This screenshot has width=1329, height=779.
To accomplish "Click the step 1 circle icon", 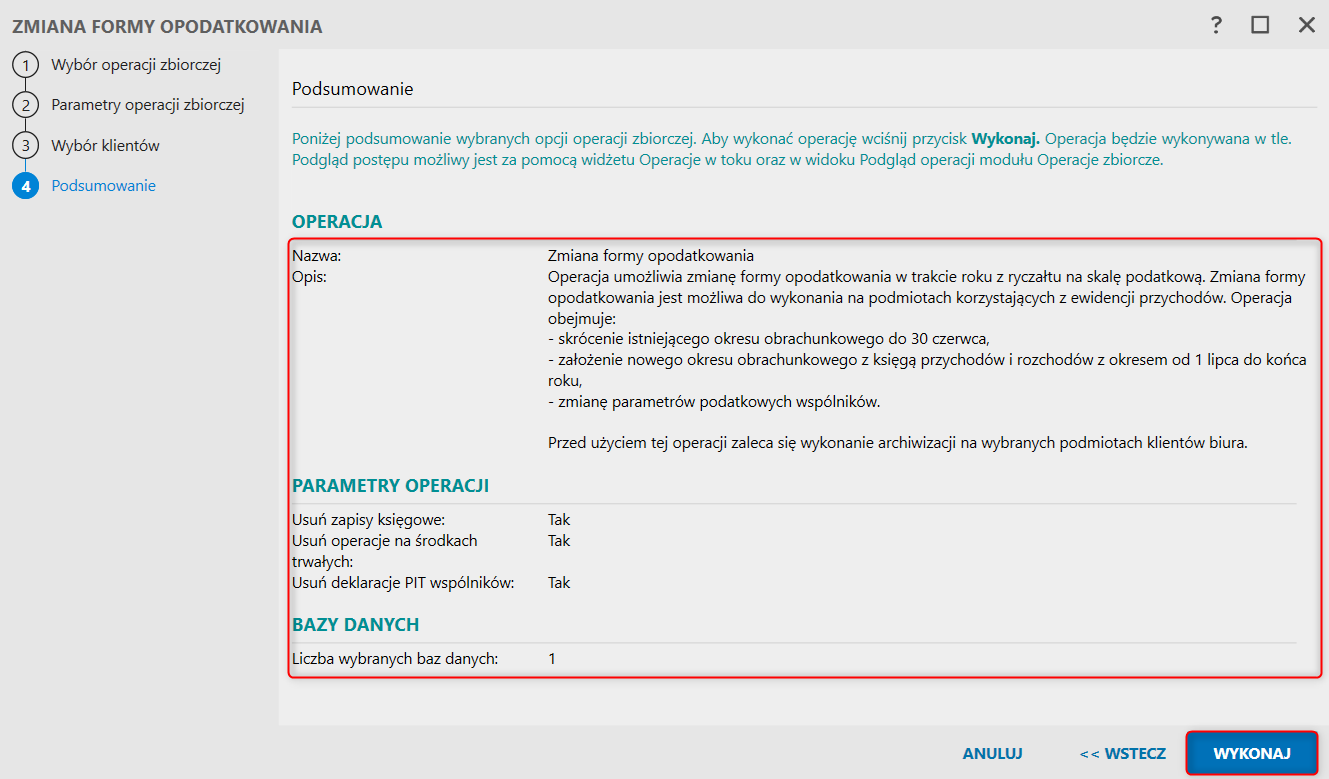I will pos(24,66).
